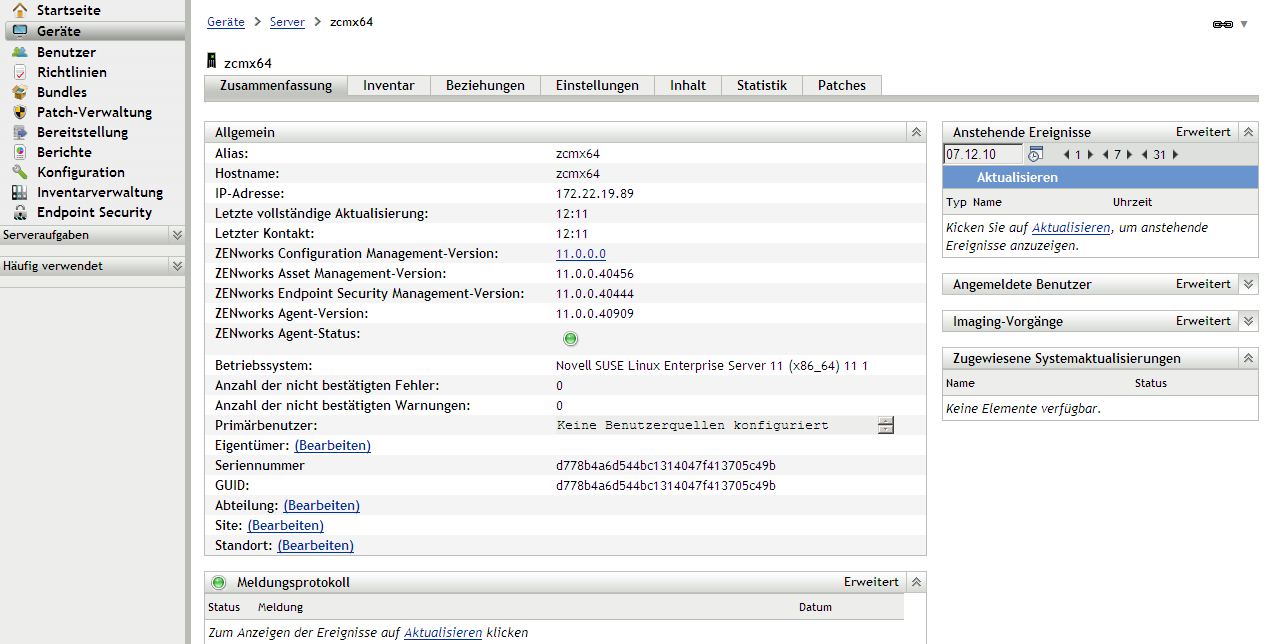Click the green ZENworks Agent-Status indicator
This screenshot has height=644, width=1270.
click(571, 339)
